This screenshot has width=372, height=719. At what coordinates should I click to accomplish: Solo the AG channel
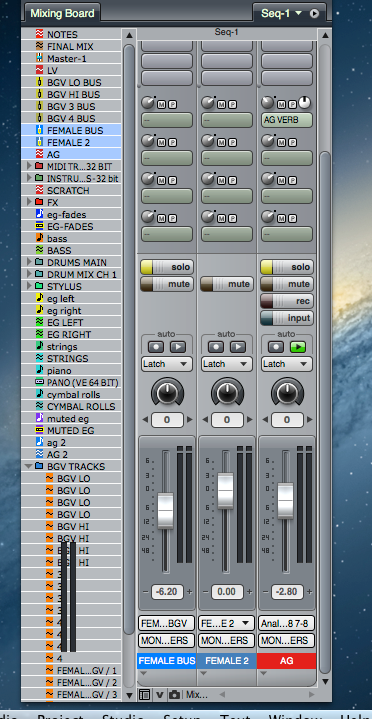pos(287,267)
